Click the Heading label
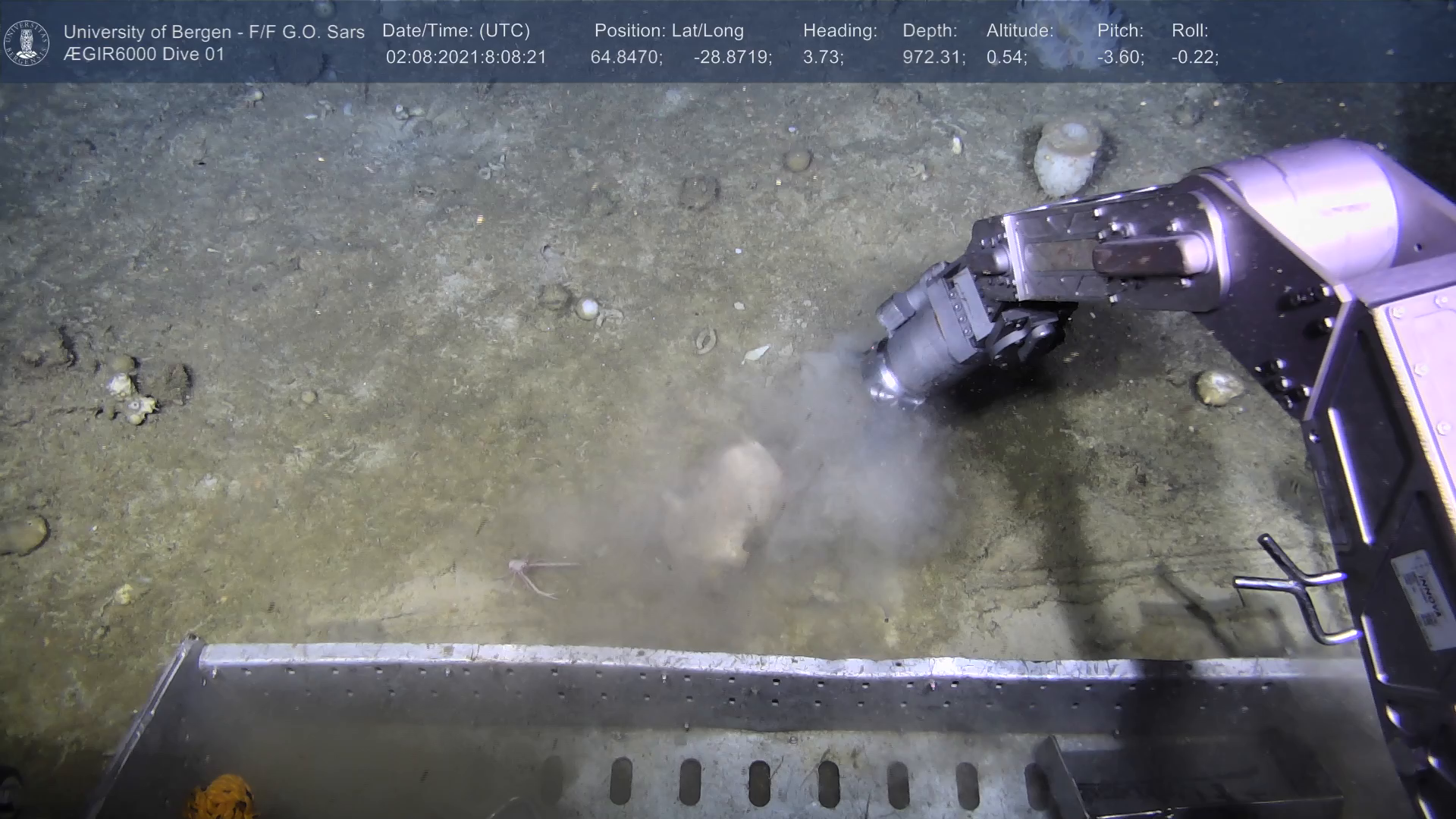The height and width of the screenshot is (819, 1456). tap(839, 31)
